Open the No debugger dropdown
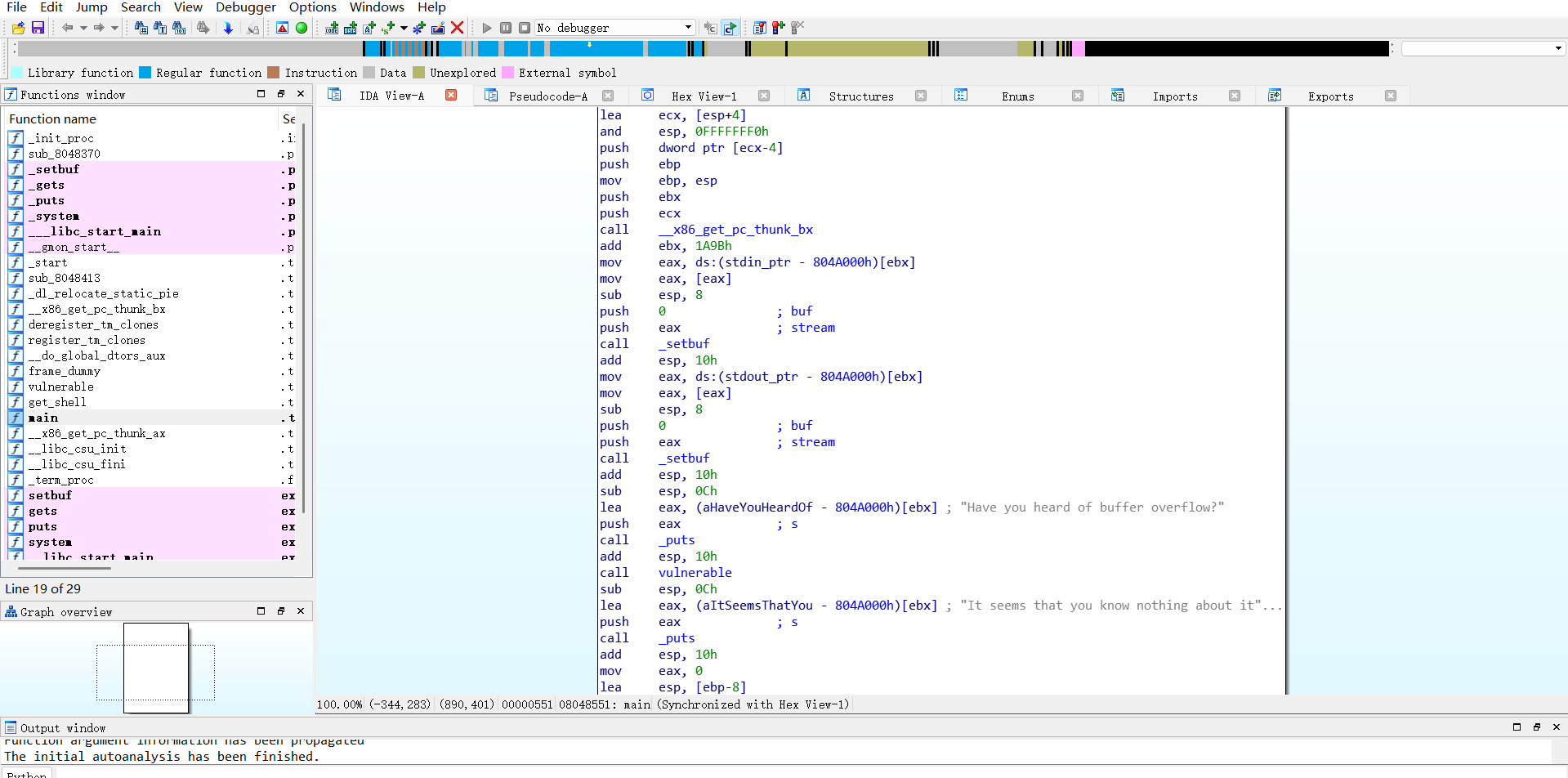Viewport: 1568px width, 778px height. tap(687, 27)
